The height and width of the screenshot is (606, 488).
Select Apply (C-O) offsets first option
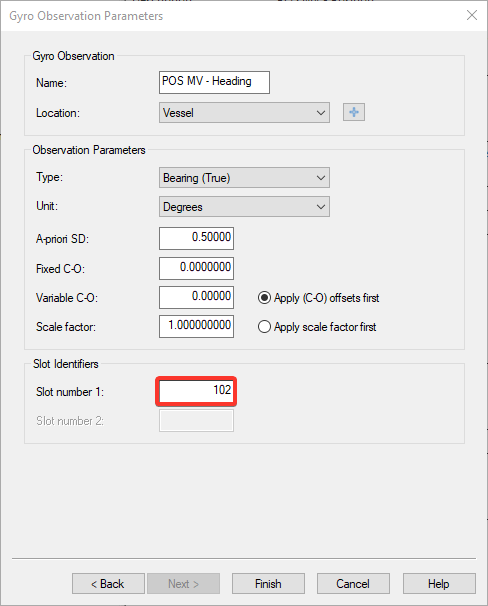pos(319,298)
